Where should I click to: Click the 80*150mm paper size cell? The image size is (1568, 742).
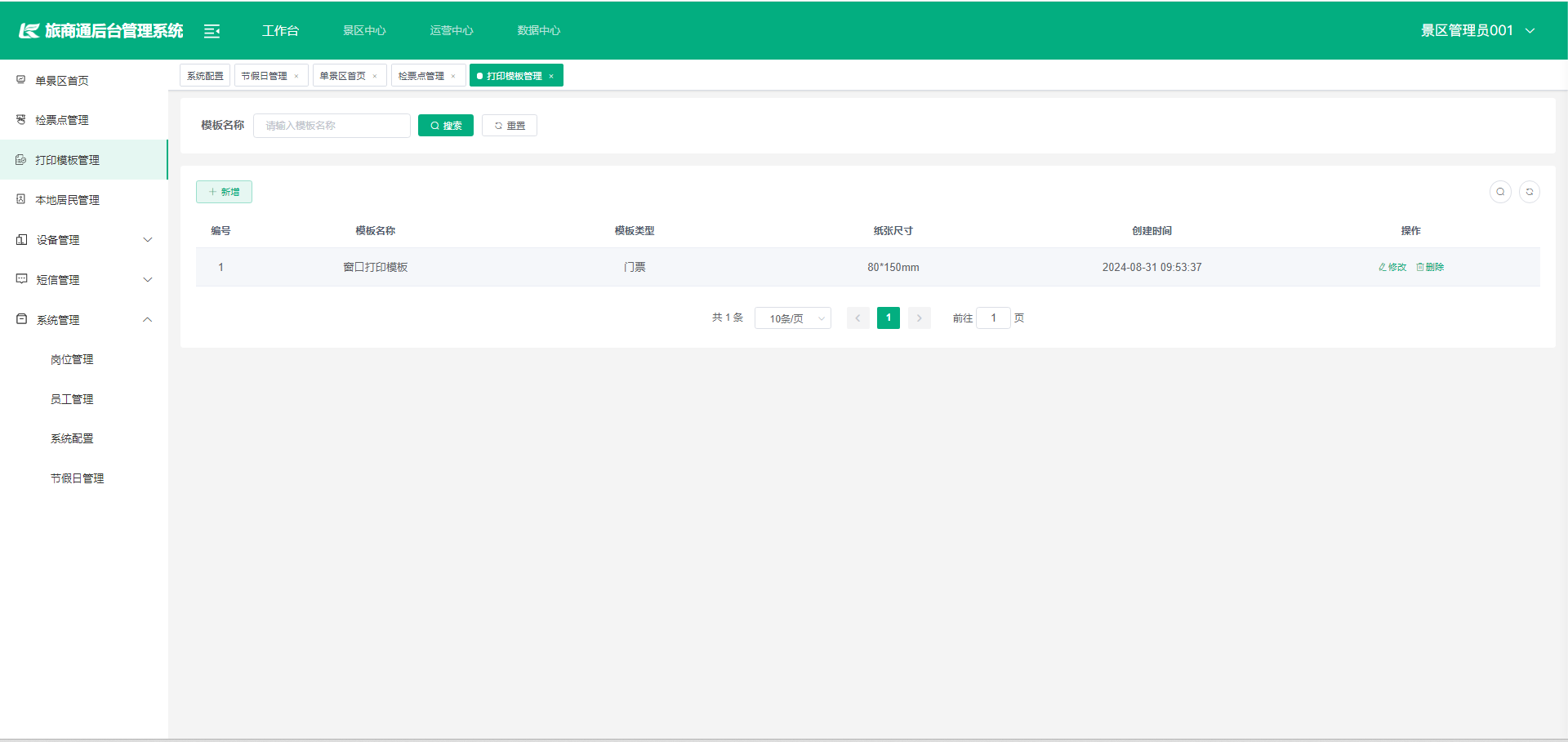click(893, 267)
